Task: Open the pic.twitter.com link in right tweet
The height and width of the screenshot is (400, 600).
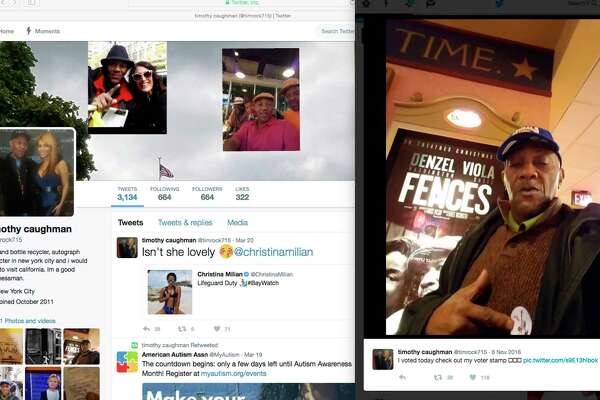Action: click(x=560, y=361)
